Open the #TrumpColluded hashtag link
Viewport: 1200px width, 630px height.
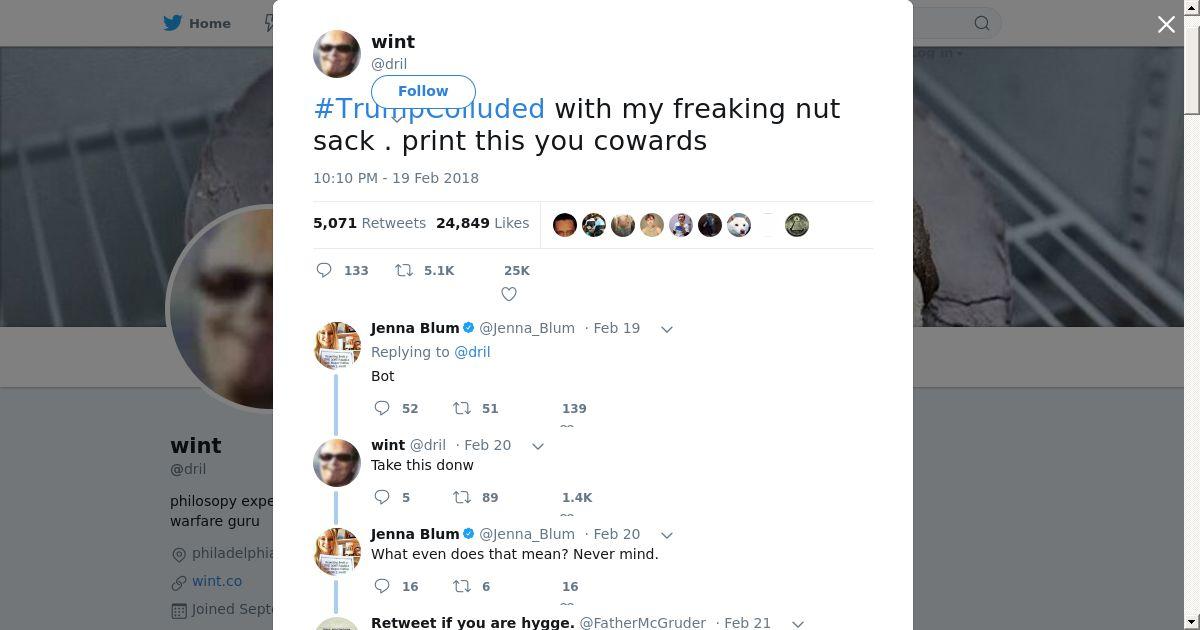(x=429, y=108)
